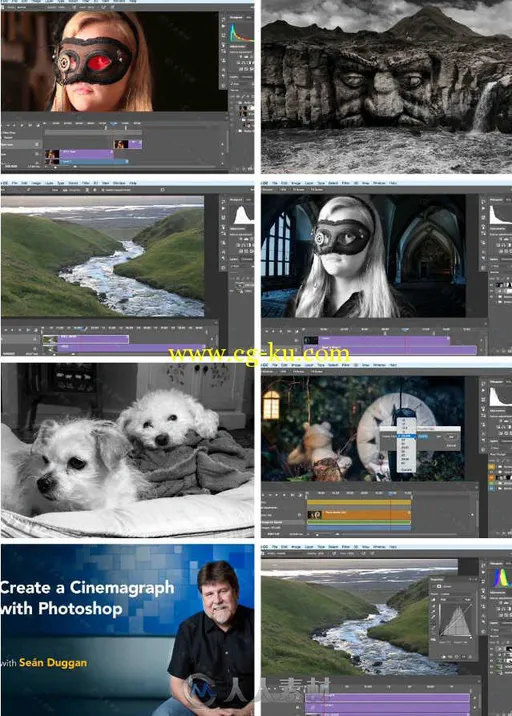This screenshot has width=512, height=716.
Task: Select the yellow track bar in clock-scene timeline
Action: coord(359,502)
